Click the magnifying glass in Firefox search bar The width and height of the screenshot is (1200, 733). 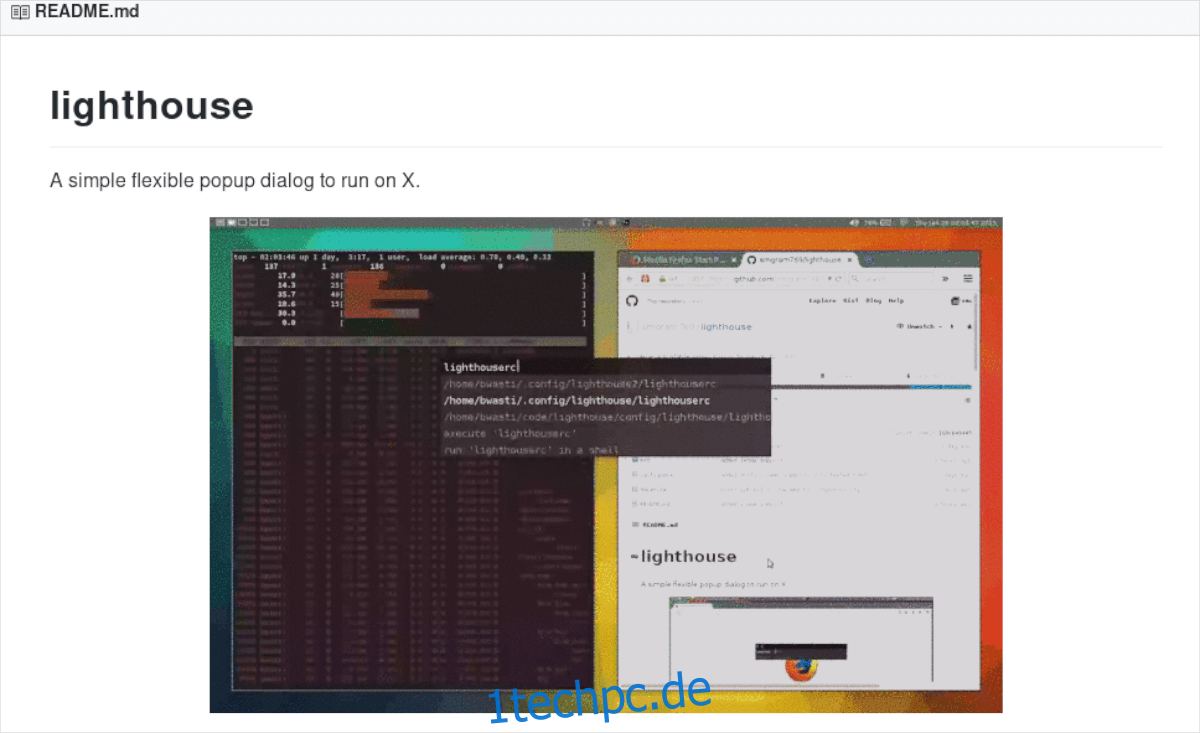[x=854, y=278]
